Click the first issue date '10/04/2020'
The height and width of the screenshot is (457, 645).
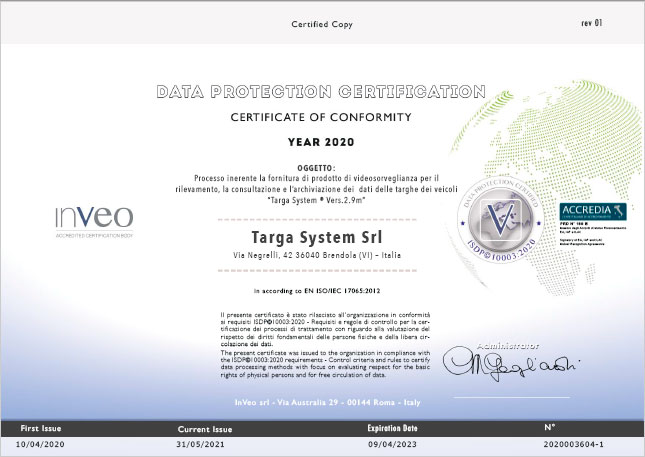(40, 444)
